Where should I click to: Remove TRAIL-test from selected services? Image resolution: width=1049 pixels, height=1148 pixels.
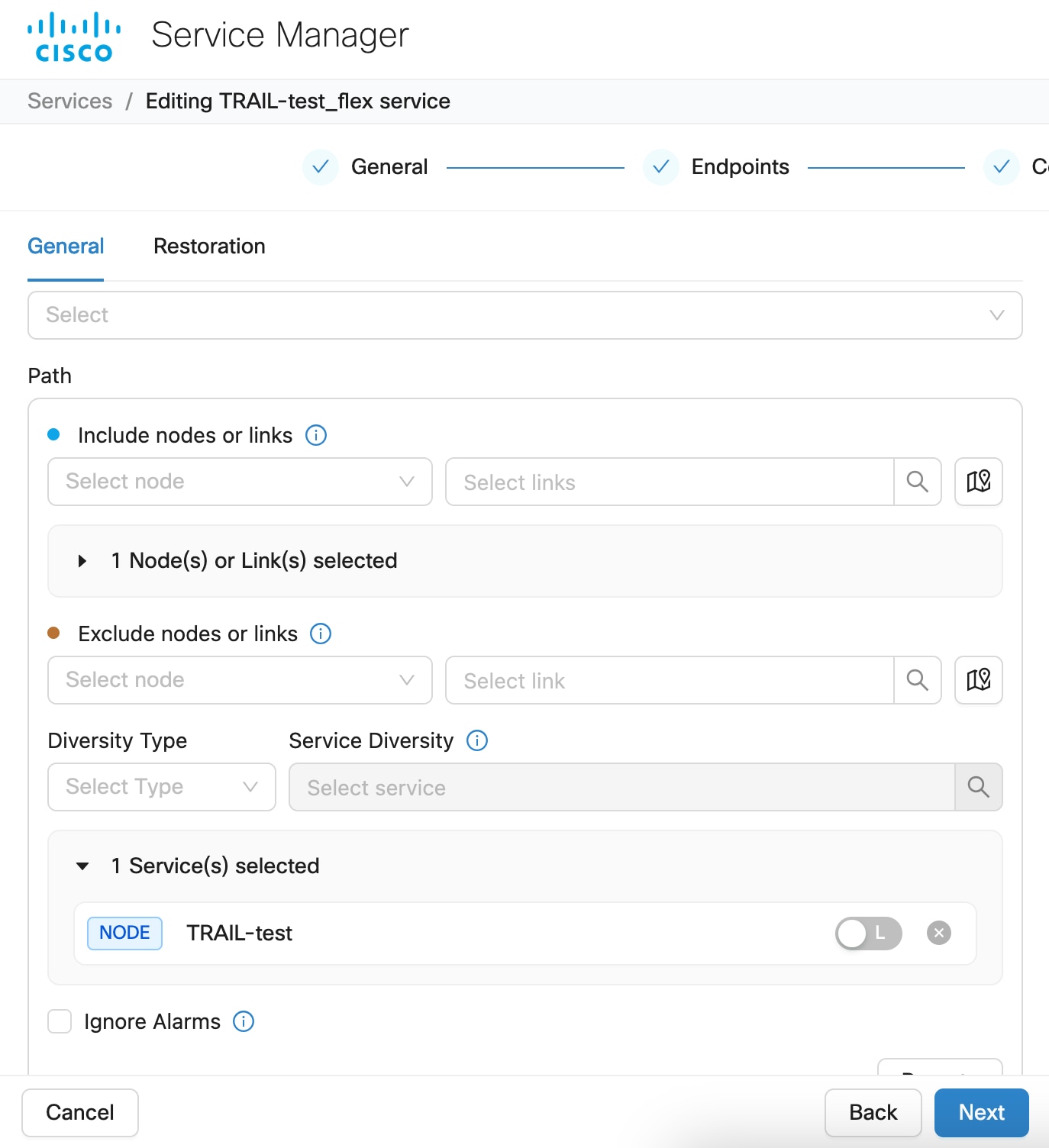(939, 933)
